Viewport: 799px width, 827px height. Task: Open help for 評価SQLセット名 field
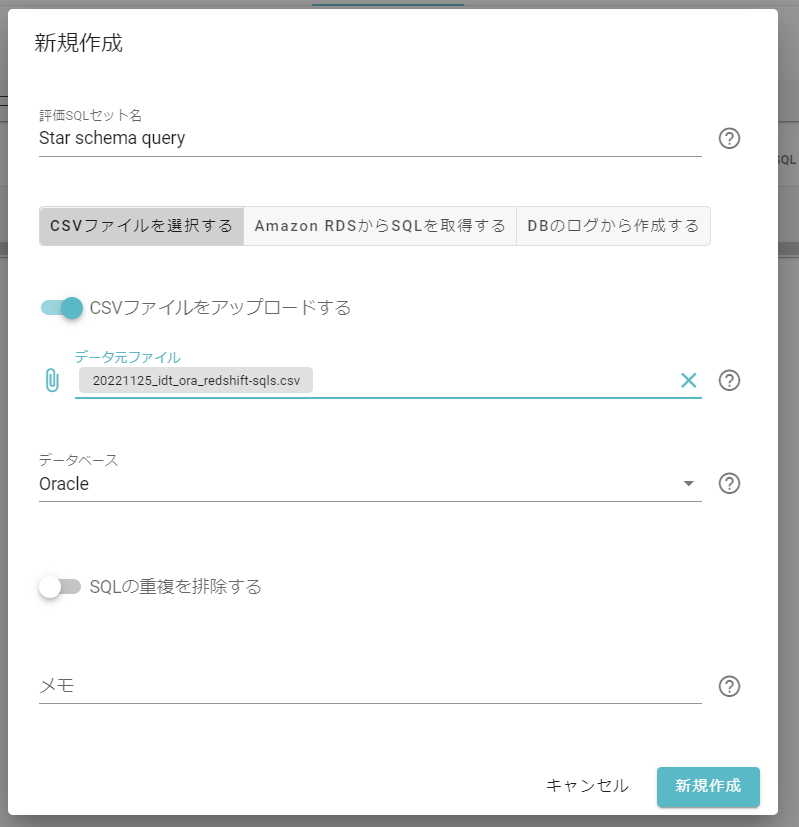pos(729,138)
